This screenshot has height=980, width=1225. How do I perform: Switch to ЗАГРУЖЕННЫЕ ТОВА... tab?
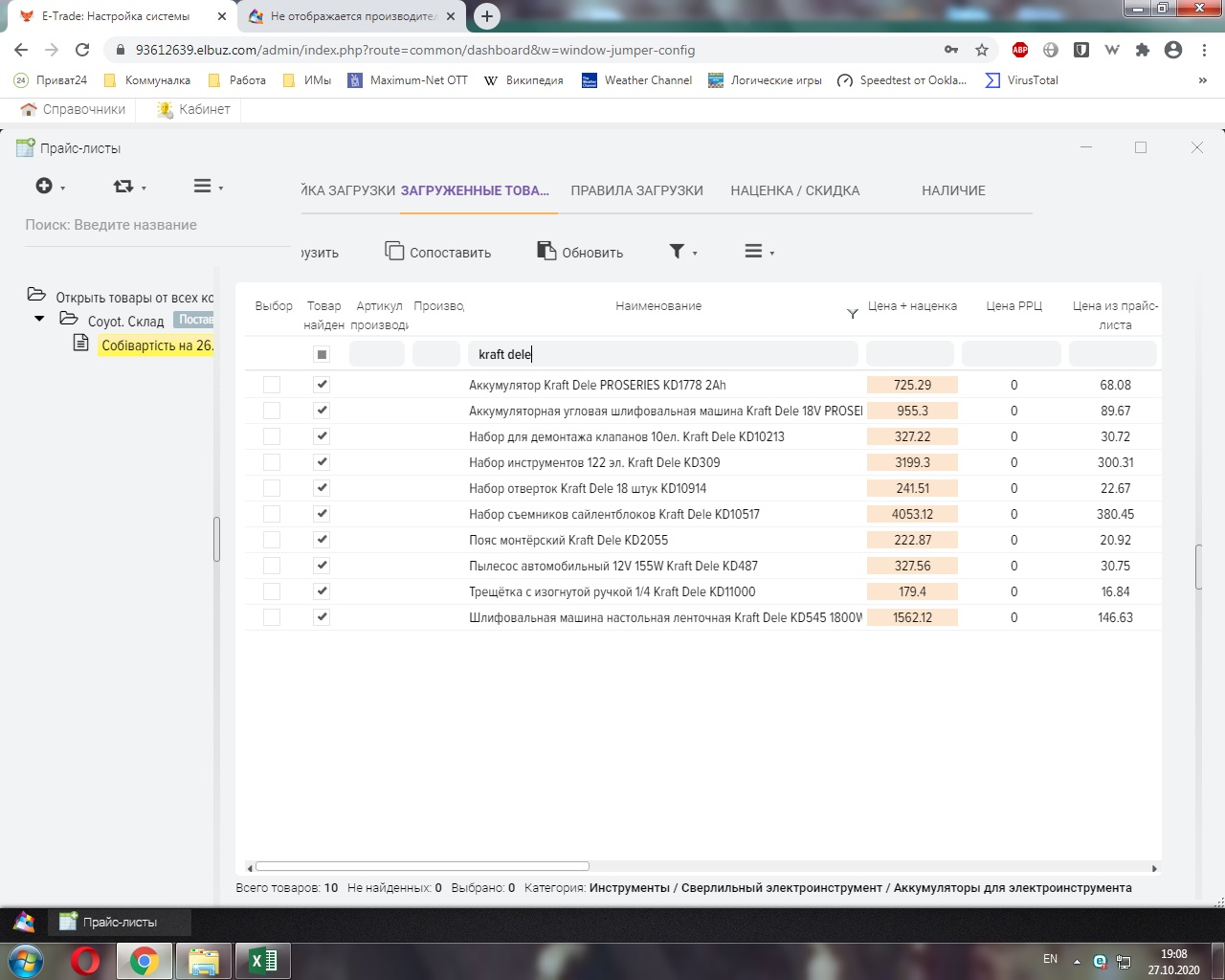(x=475, y=190)
